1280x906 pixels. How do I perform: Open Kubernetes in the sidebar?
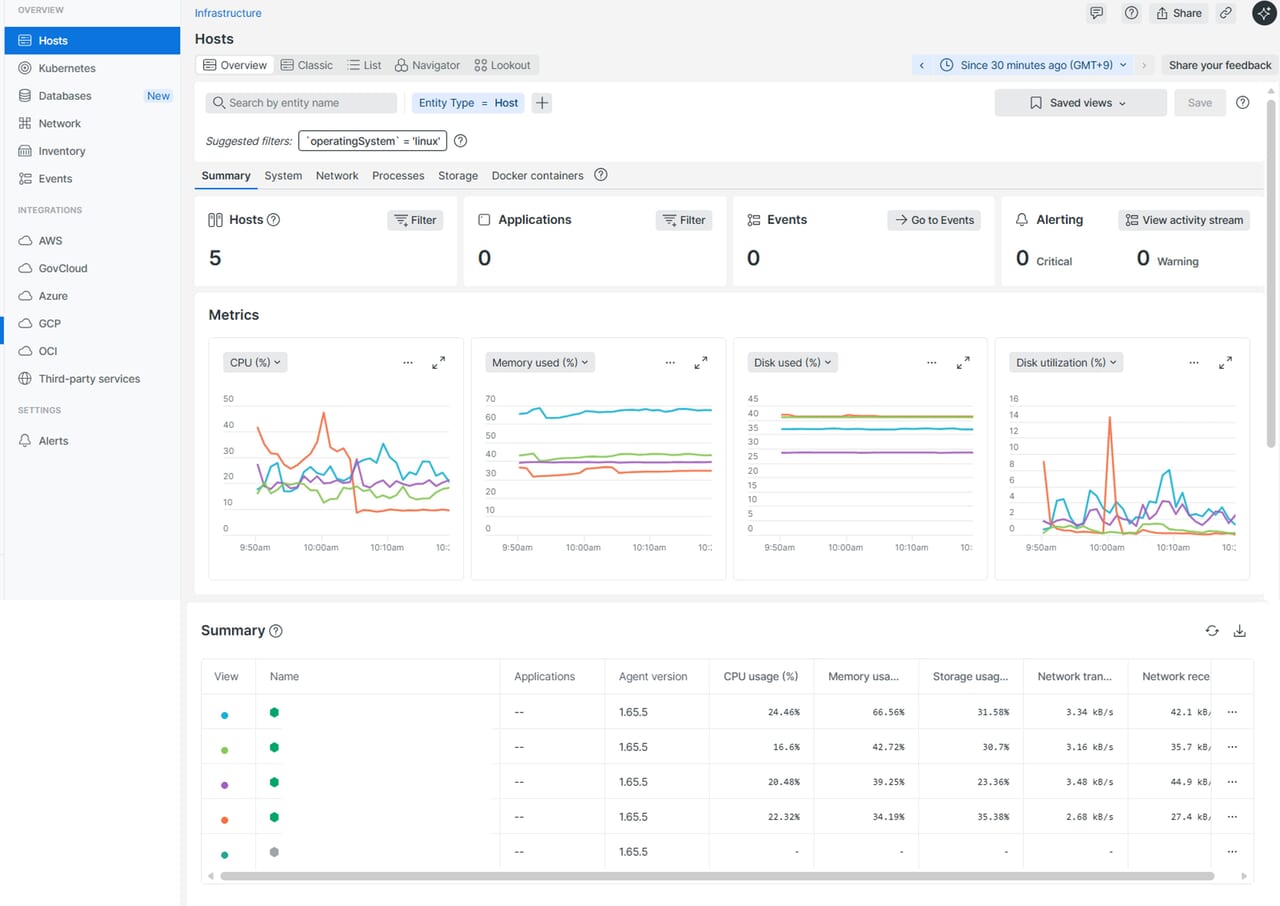(67, 68)
